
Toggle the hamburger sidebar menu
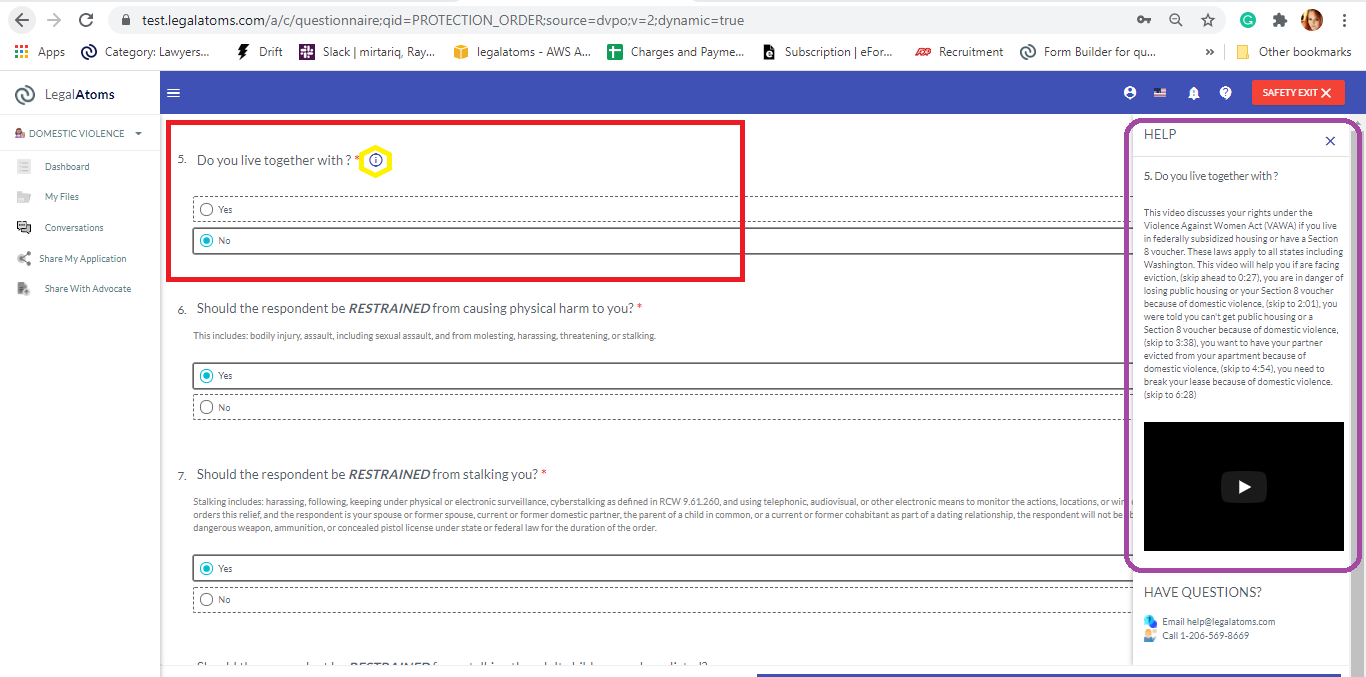[x=173, y=93]
